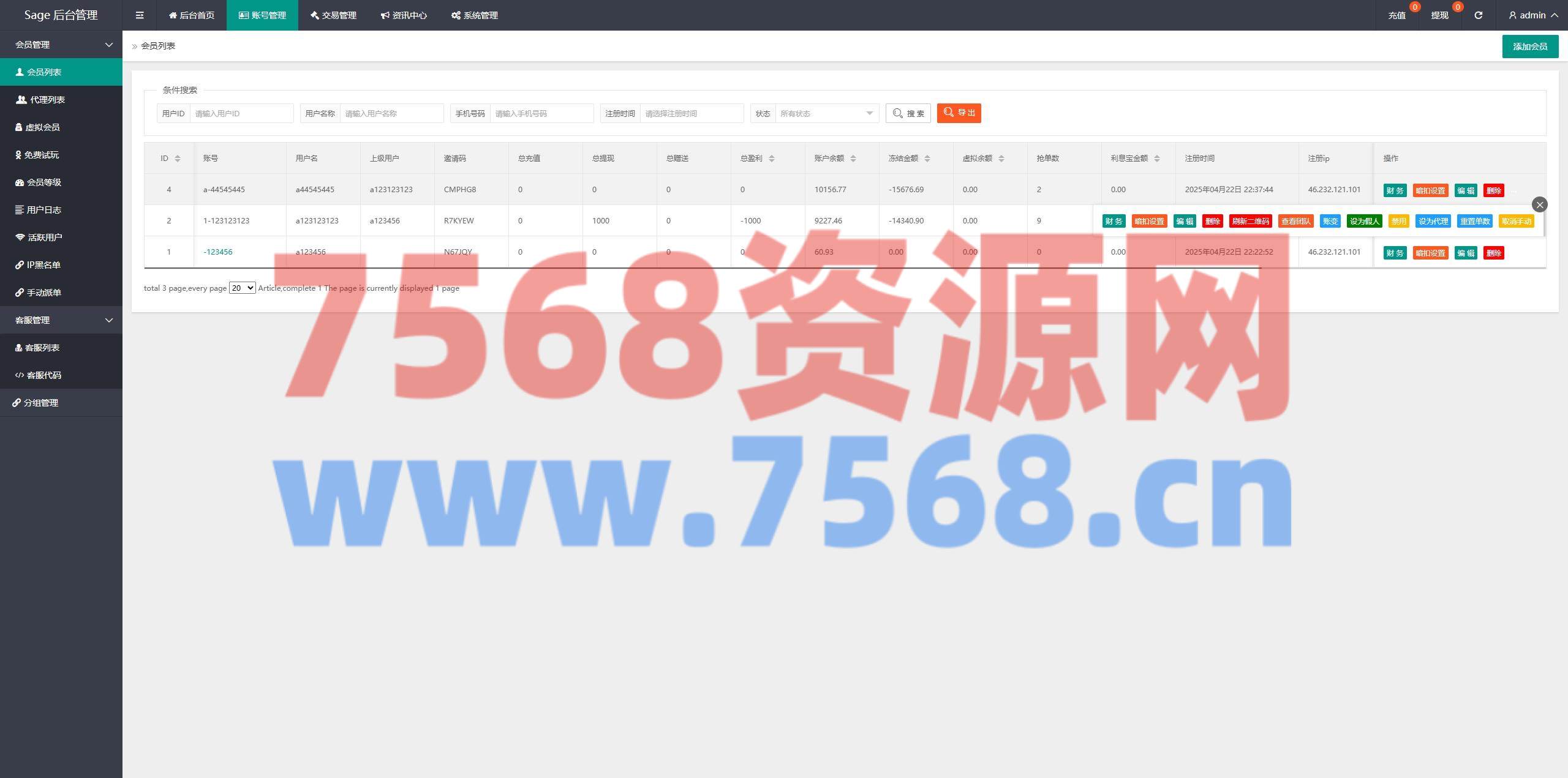
Task: Close the expanded action buttons popup
Action: pyautogui.click(x=1539, y=205)
